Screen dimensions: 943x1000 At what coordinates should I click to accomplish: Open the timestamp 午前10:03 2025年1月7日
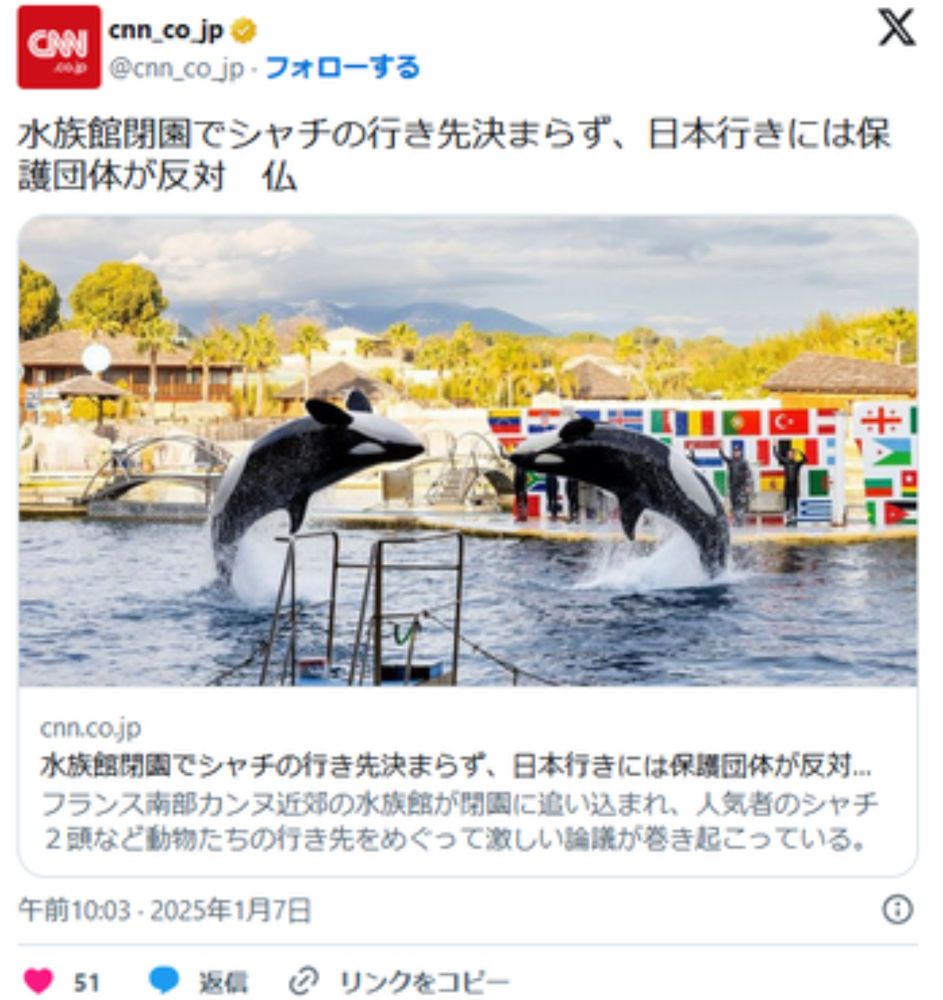point(165,909)
